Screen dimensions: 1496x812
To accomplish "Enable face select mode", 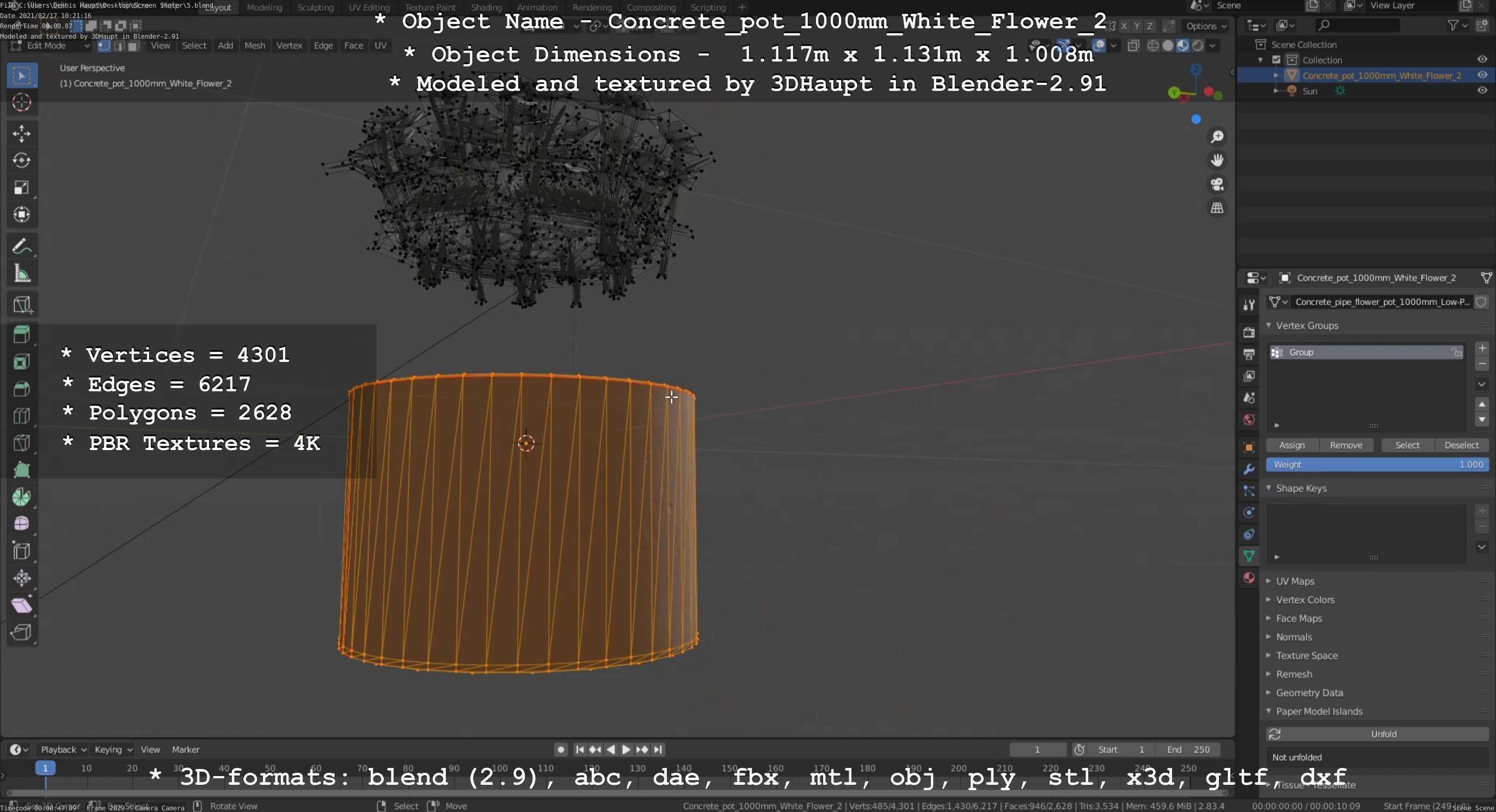I will tap(133, 46).
